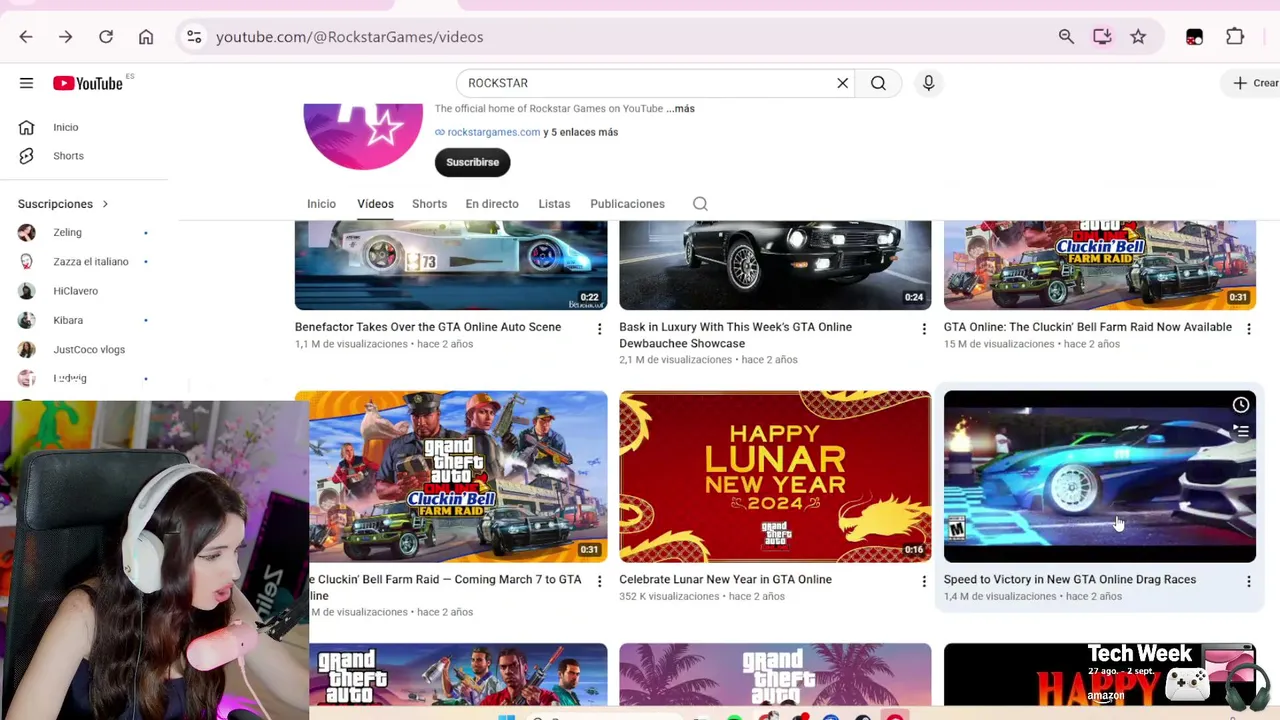Screen dimensions: 1280x720
Task: Open the En directo tab
Action: pos(492,204)
